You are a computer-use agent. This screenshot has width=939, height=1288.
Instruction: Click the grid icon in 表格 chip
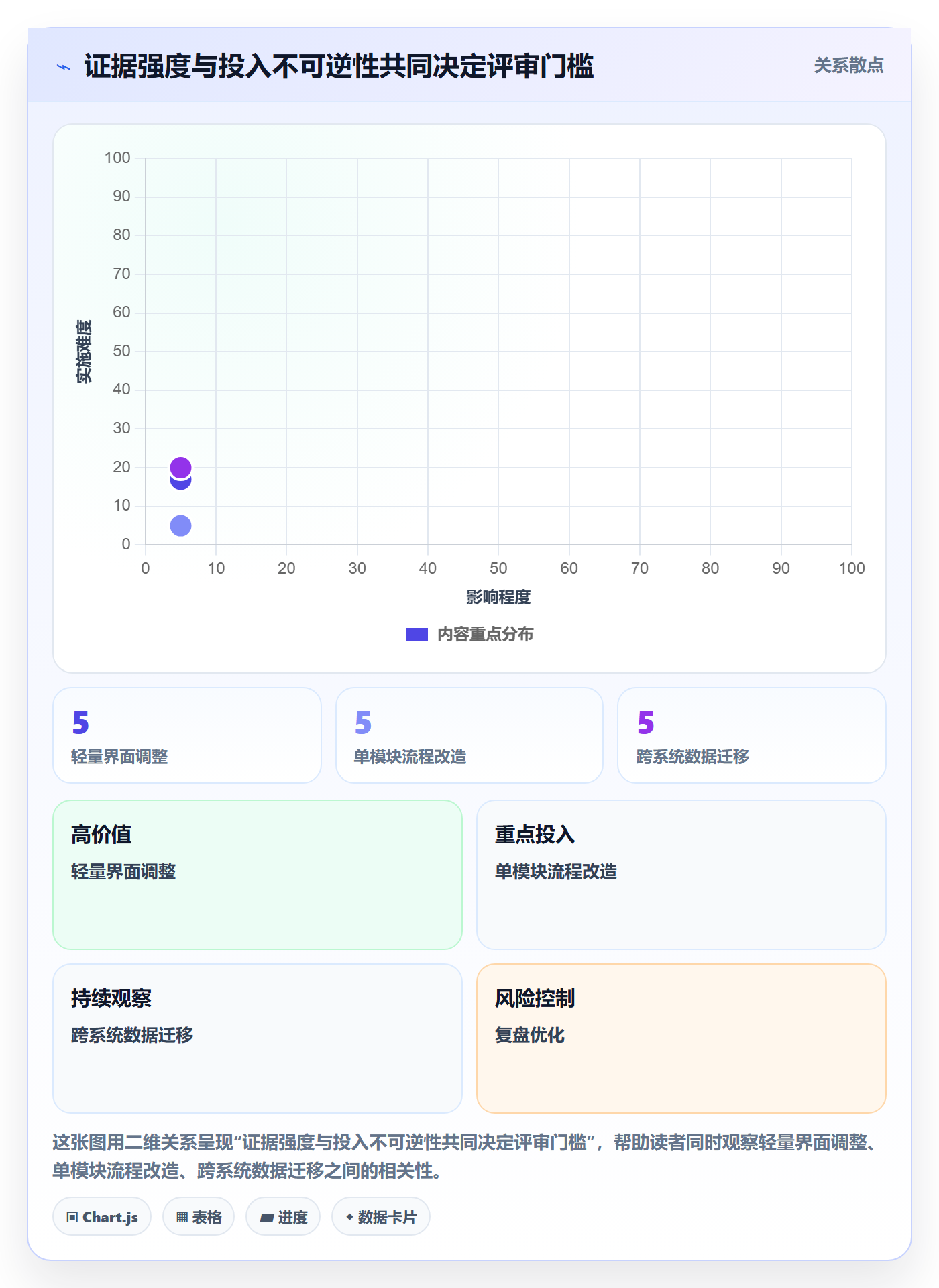[182, 1218]
